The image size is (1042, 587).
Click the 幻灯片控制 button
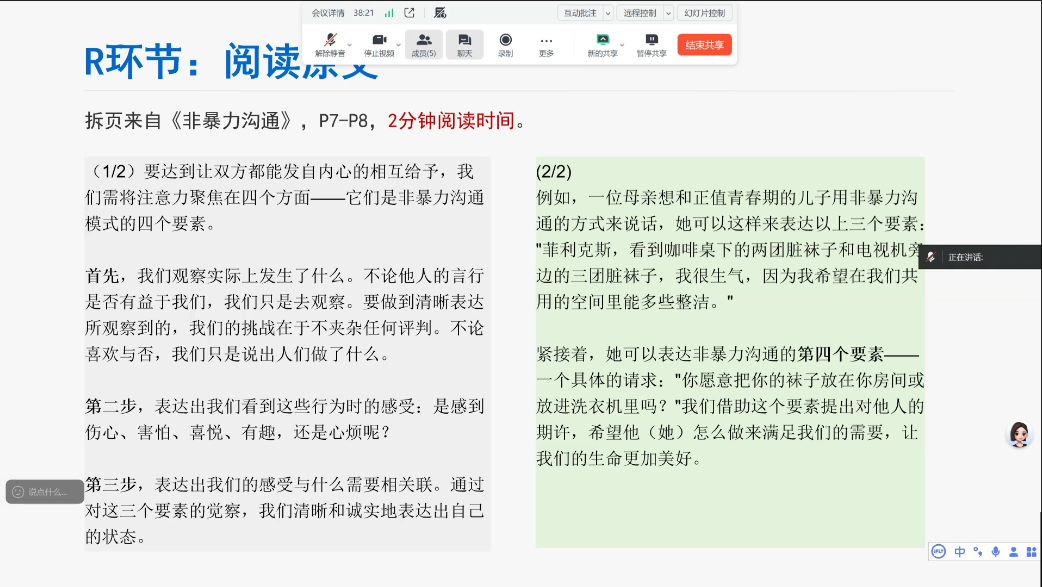tap(705, 13)
